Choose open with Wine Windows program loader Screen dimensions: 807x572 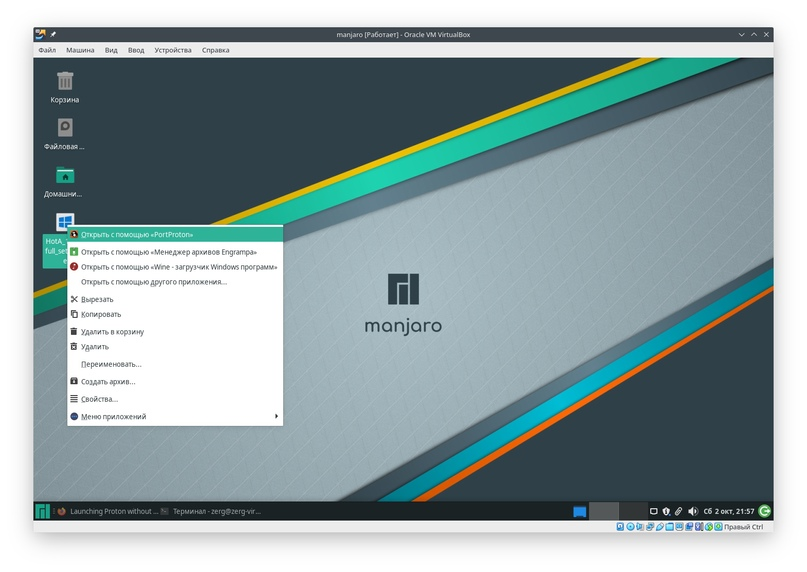click(x=175, y=267)
